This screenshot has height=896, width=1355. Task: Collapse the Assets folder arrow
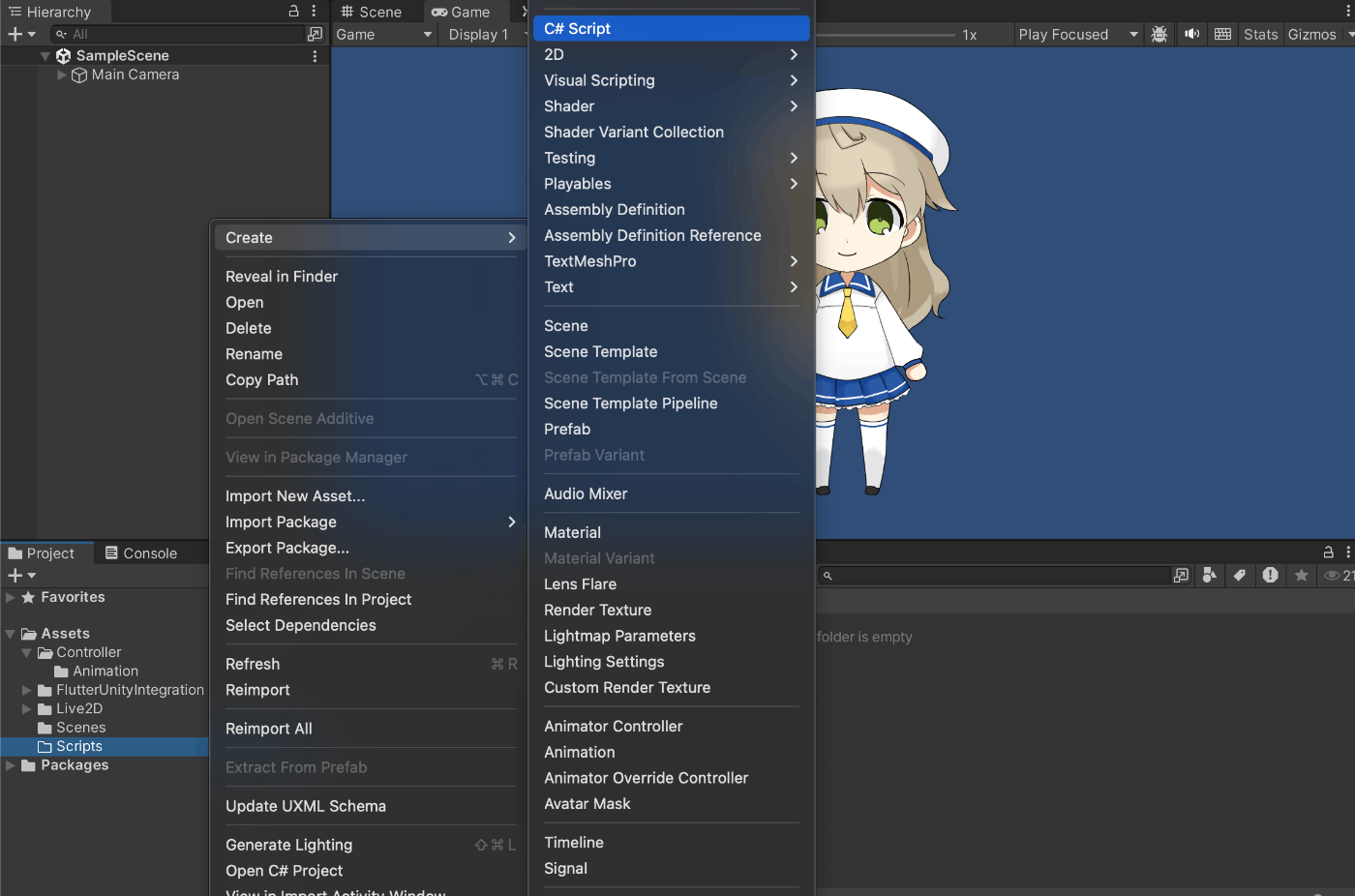tap(11, 634)
